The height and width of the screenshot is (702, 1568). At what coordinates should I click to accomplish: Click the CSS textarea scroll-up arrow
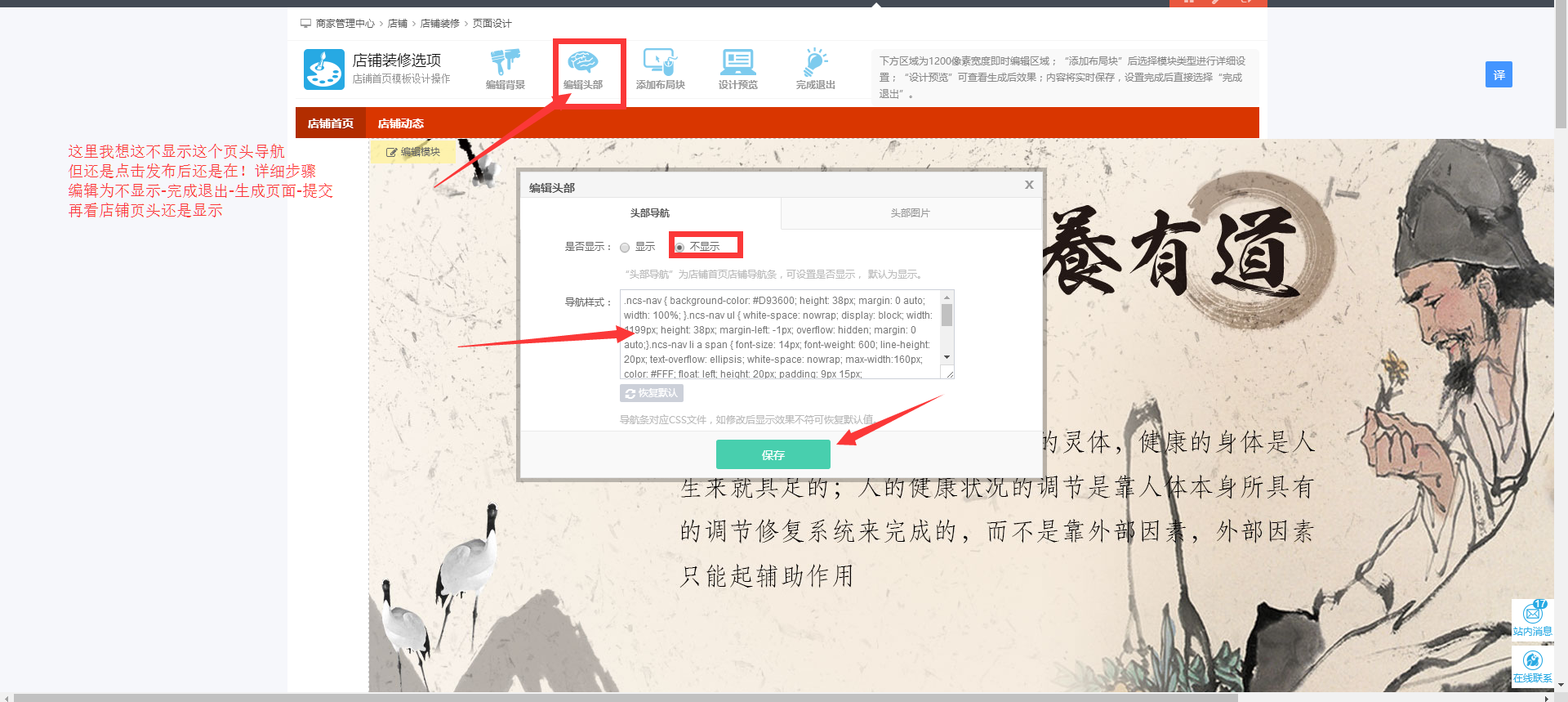[947, 297]
